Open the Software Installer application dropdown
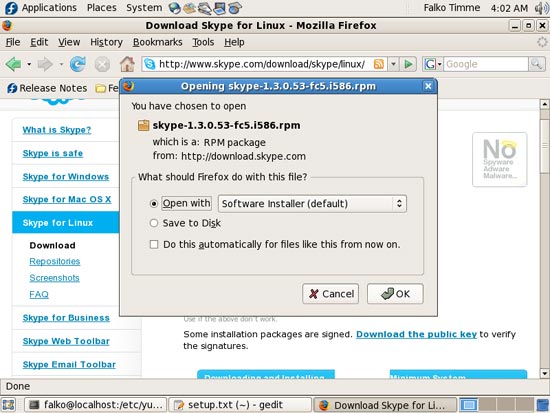The width and height of the screenshot is (550, 413). tap(312, 204)
